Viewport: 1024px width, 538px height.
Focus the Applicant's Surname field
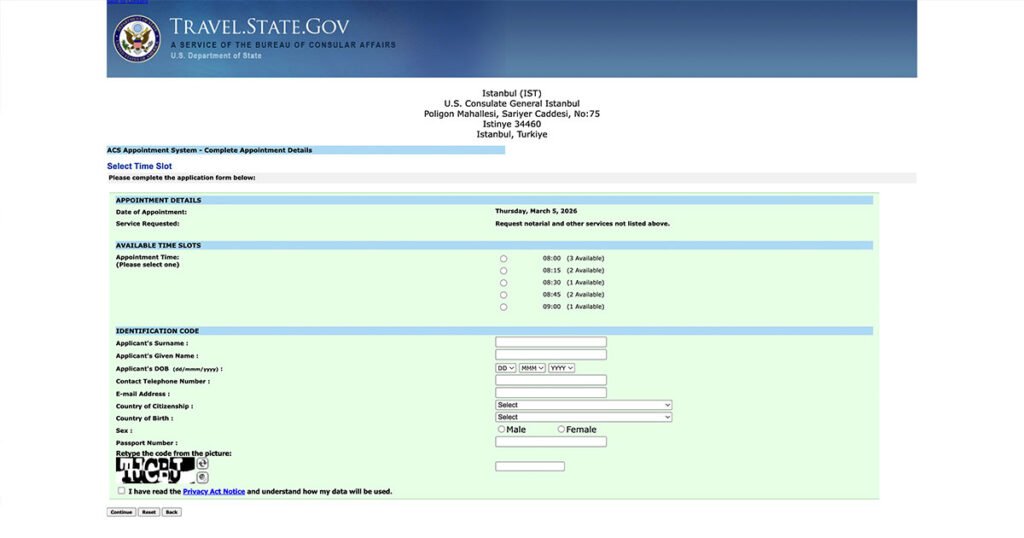tap(551, 342)
